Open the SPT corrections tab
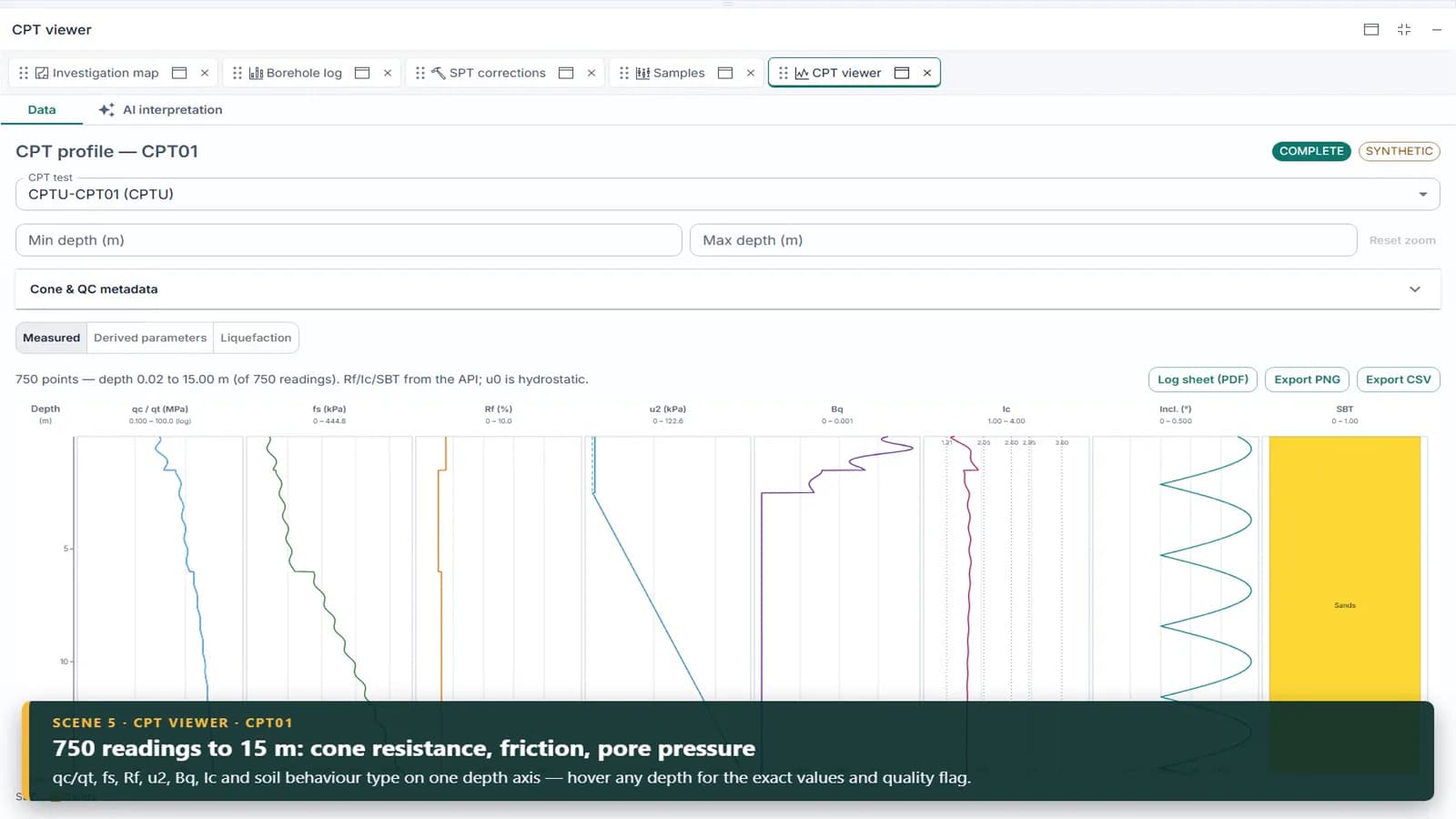1456x819 pixels. coord(497,73)
